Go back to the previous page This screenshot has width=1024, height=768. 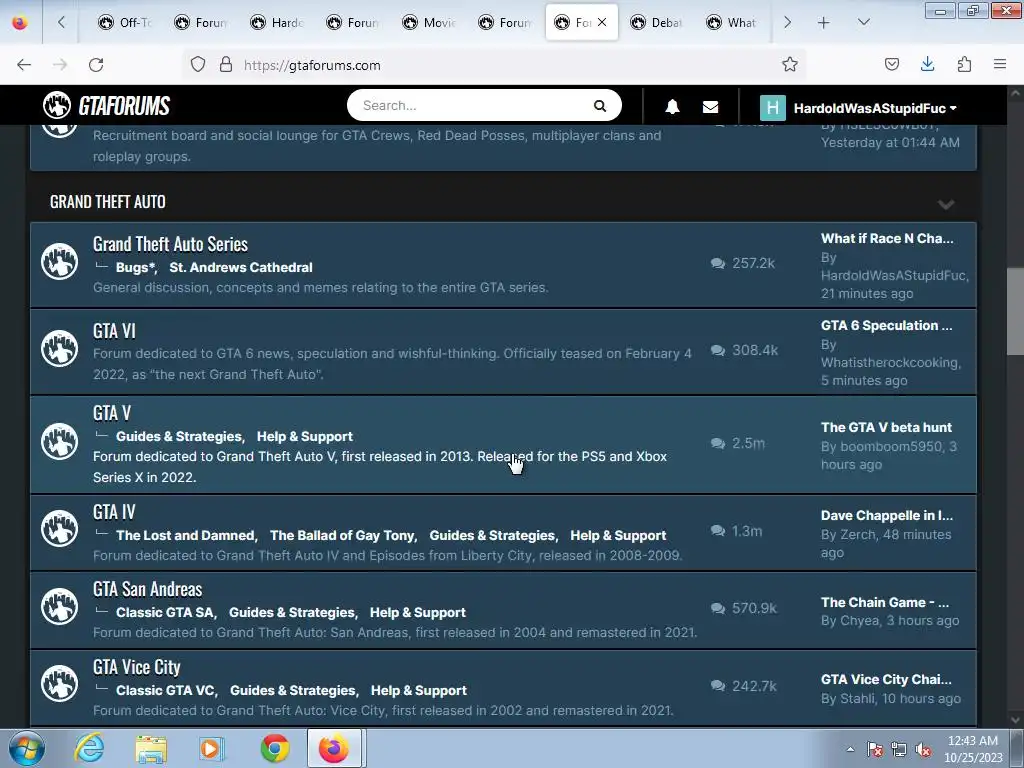coord(24,65)
